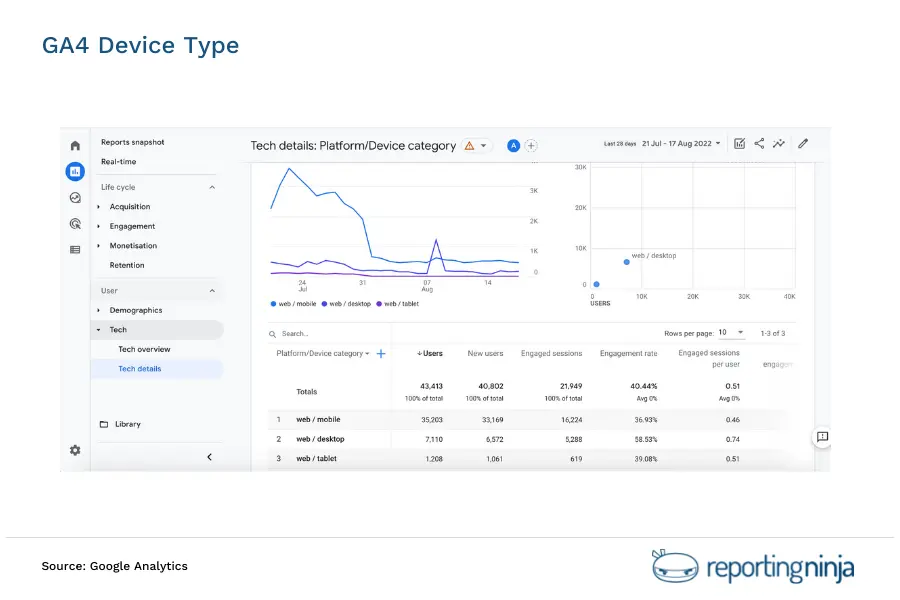Collapse the Life cycle section
The height and width of the screenshot is (600, 900).
click(212, 187)
